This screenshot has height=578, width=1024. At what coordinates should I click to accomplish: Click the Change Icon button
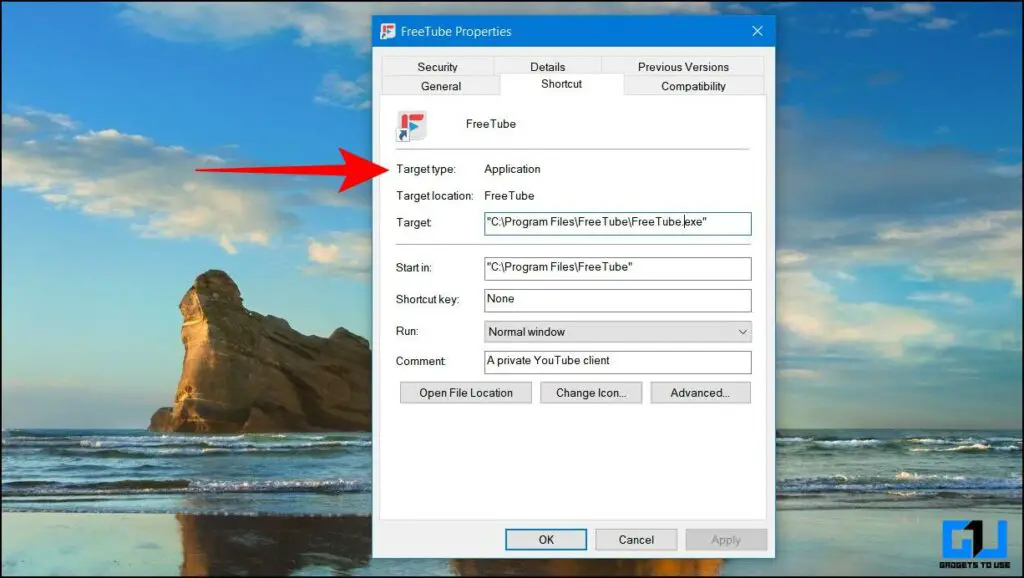pos(591,393)
